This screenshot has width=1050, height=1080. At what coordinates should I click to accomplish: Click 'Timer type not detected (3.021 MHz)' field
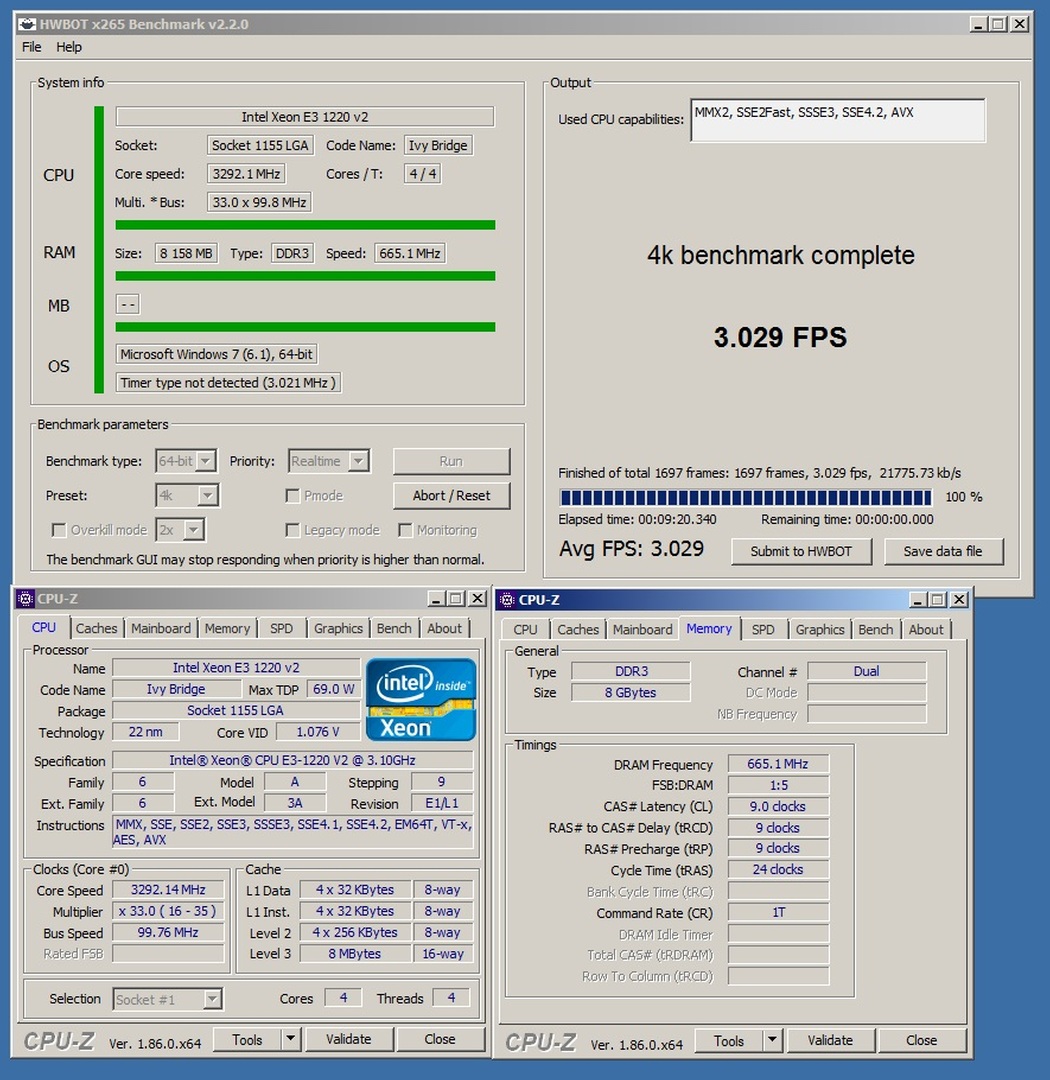pyautogui.click(x=228, y=383)
